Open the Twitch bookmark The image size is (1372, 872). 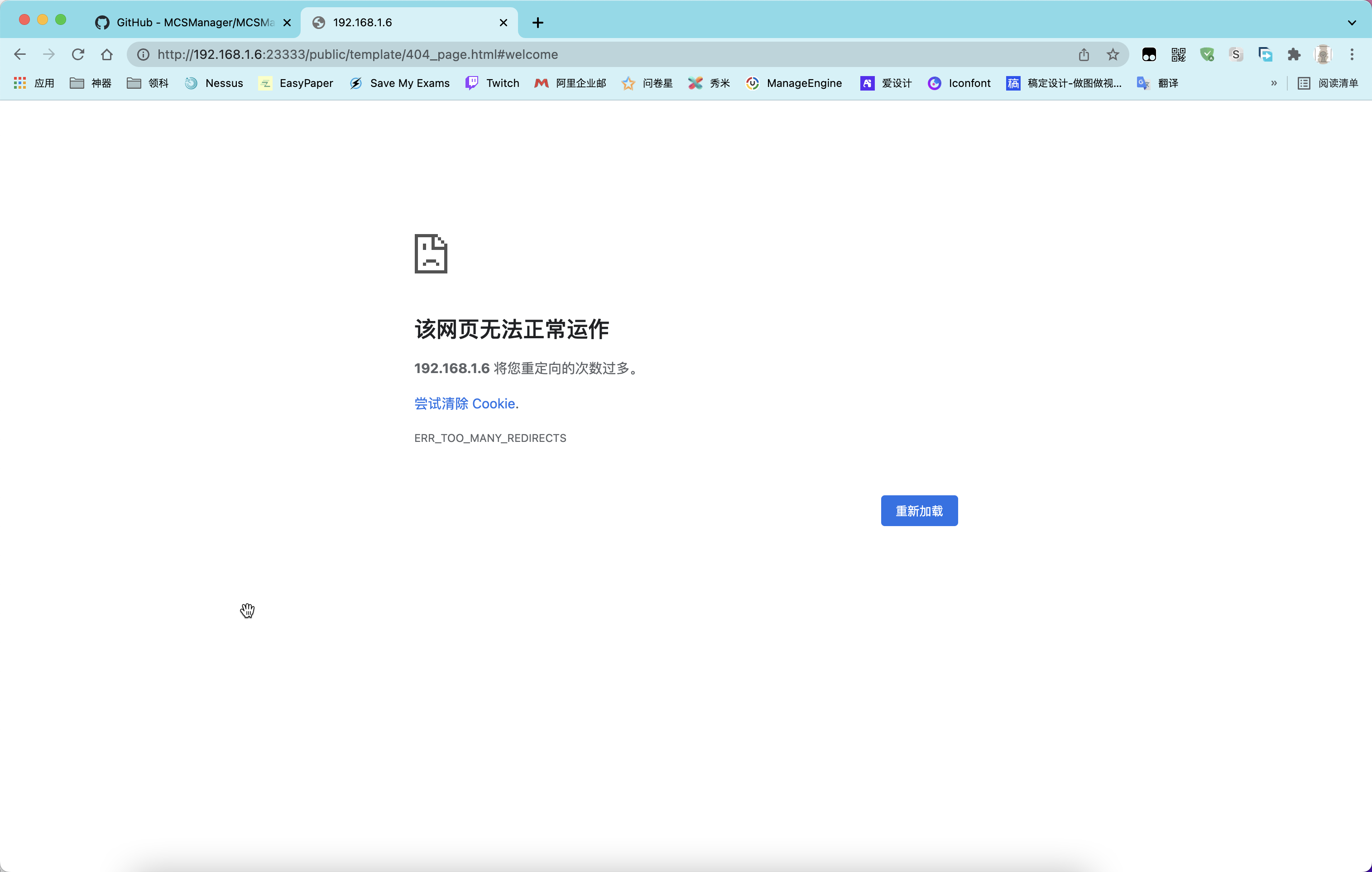coord(493,83)
